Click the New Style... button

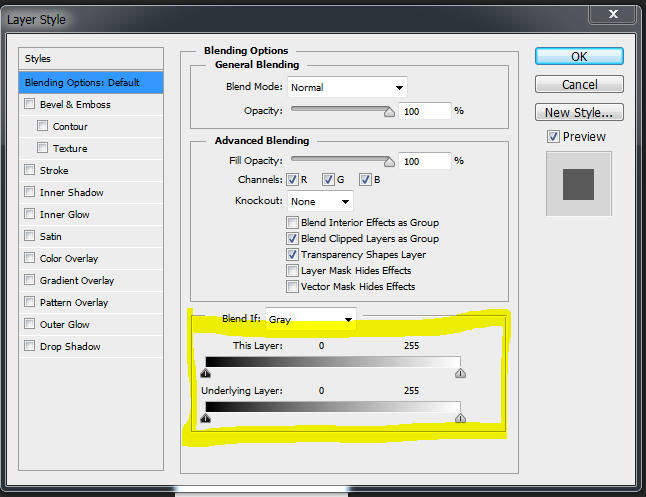(579, 112)
